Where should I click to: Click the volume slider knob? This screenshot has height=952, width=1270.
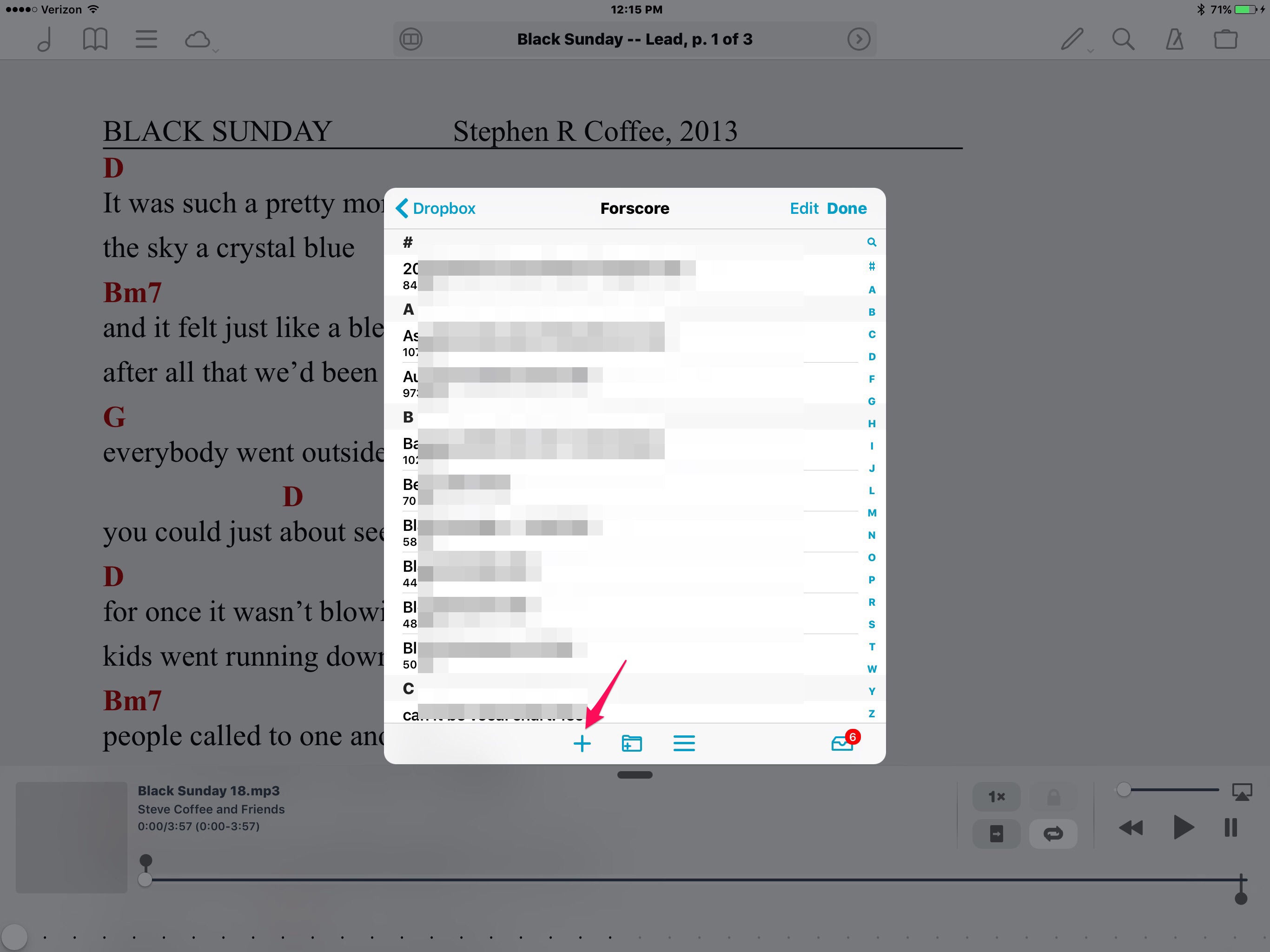pyautogui.click(x=1124, y=790)
